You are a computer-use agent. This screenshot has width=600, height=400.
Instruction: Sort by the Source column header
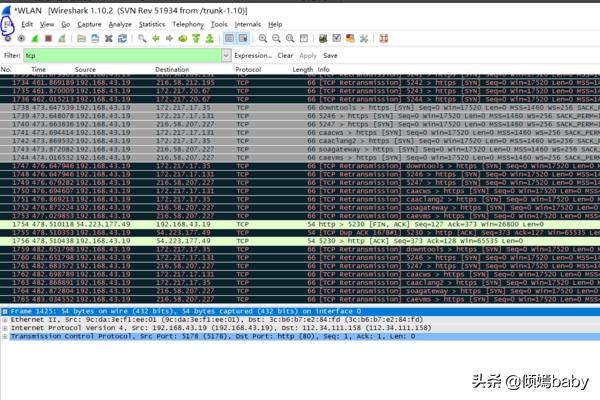85,70
